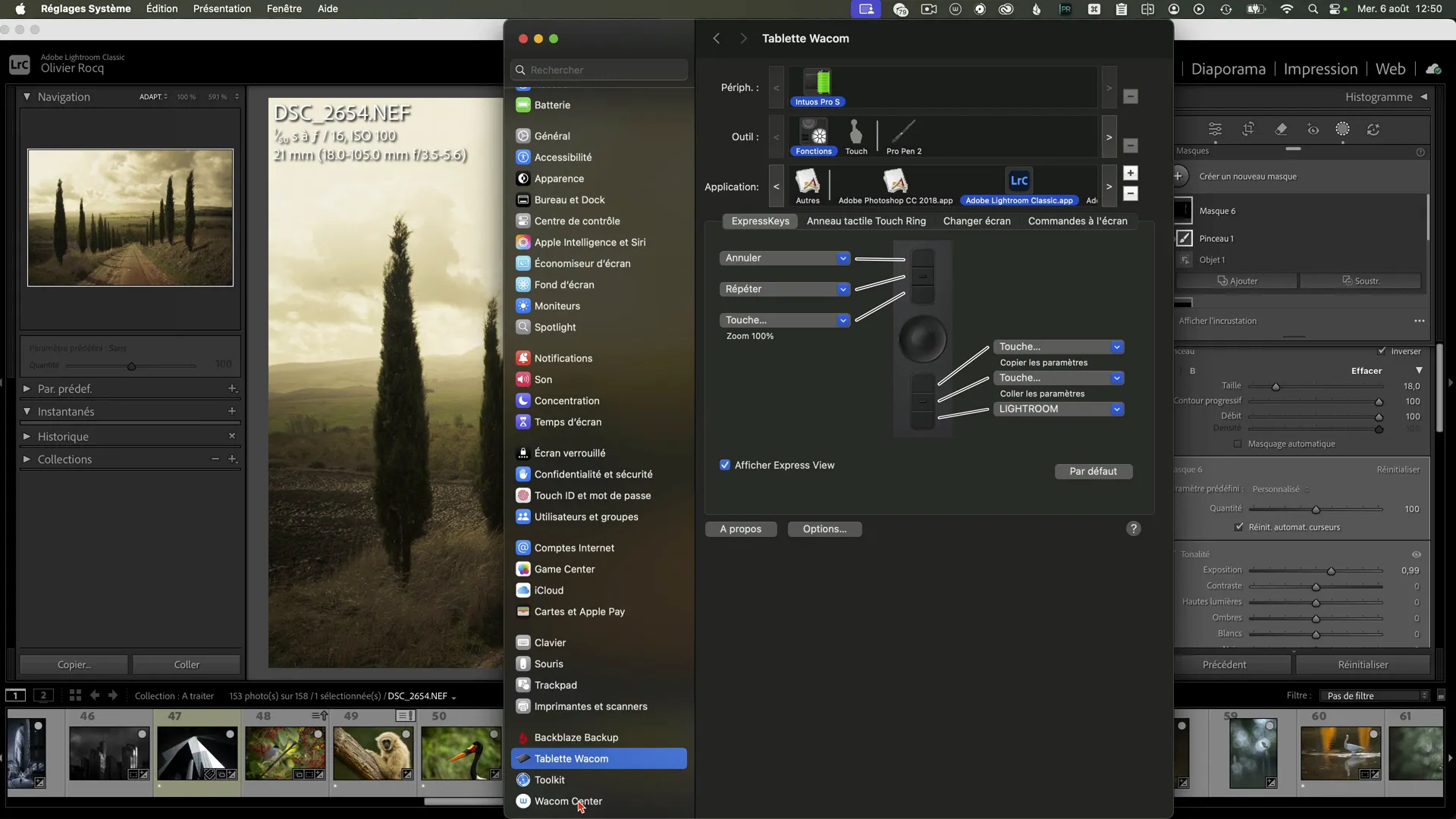Click the Options... button

tap(824, 529)
